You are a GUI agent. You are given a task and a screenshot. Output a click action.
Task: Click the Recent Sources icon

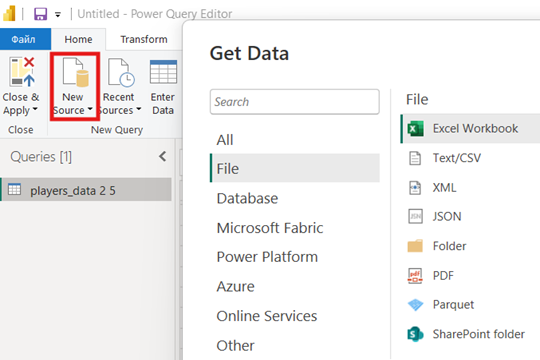[x=121, y=72]
